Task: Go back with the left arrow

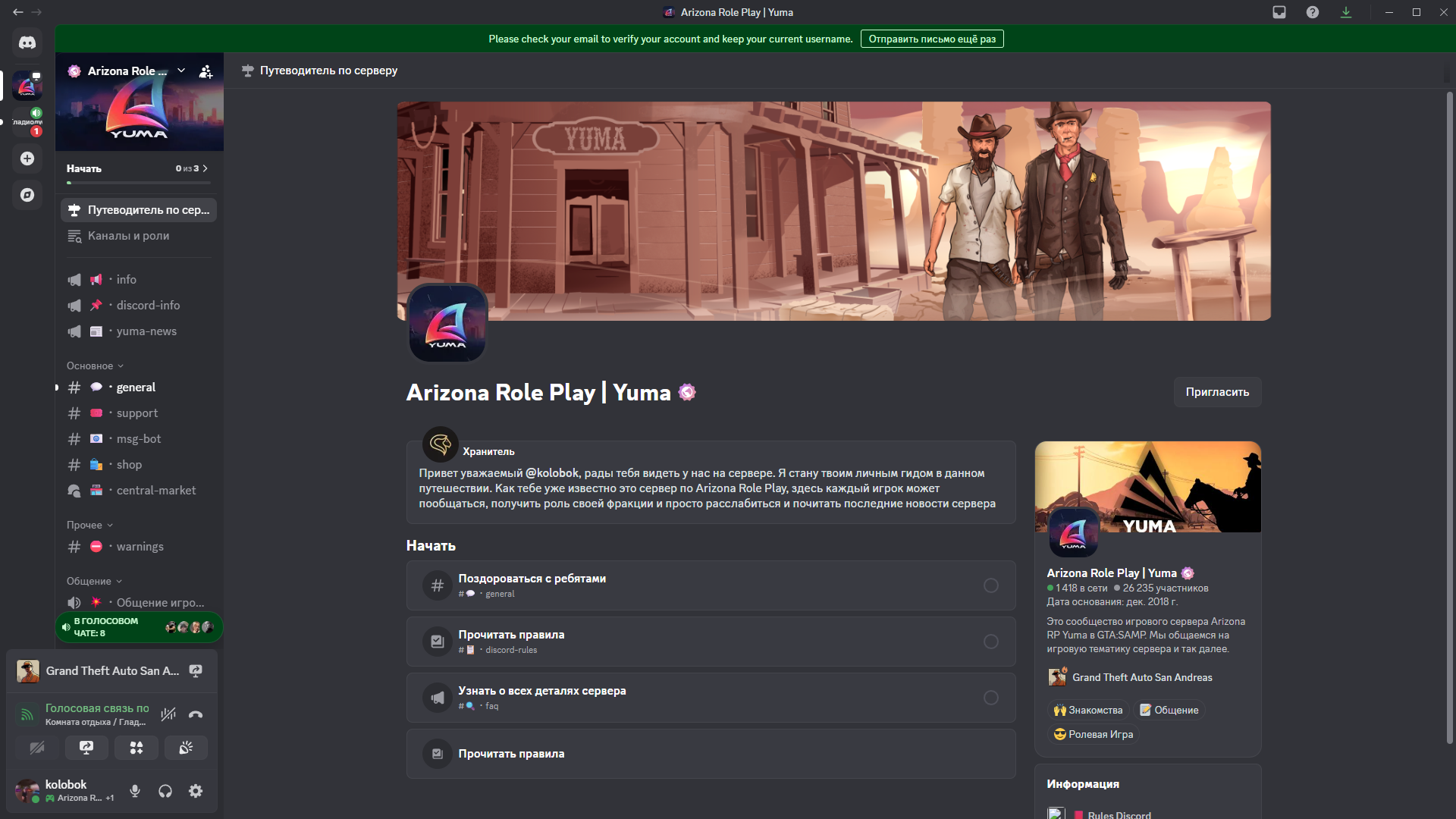Action: click(x=18, y=12)
